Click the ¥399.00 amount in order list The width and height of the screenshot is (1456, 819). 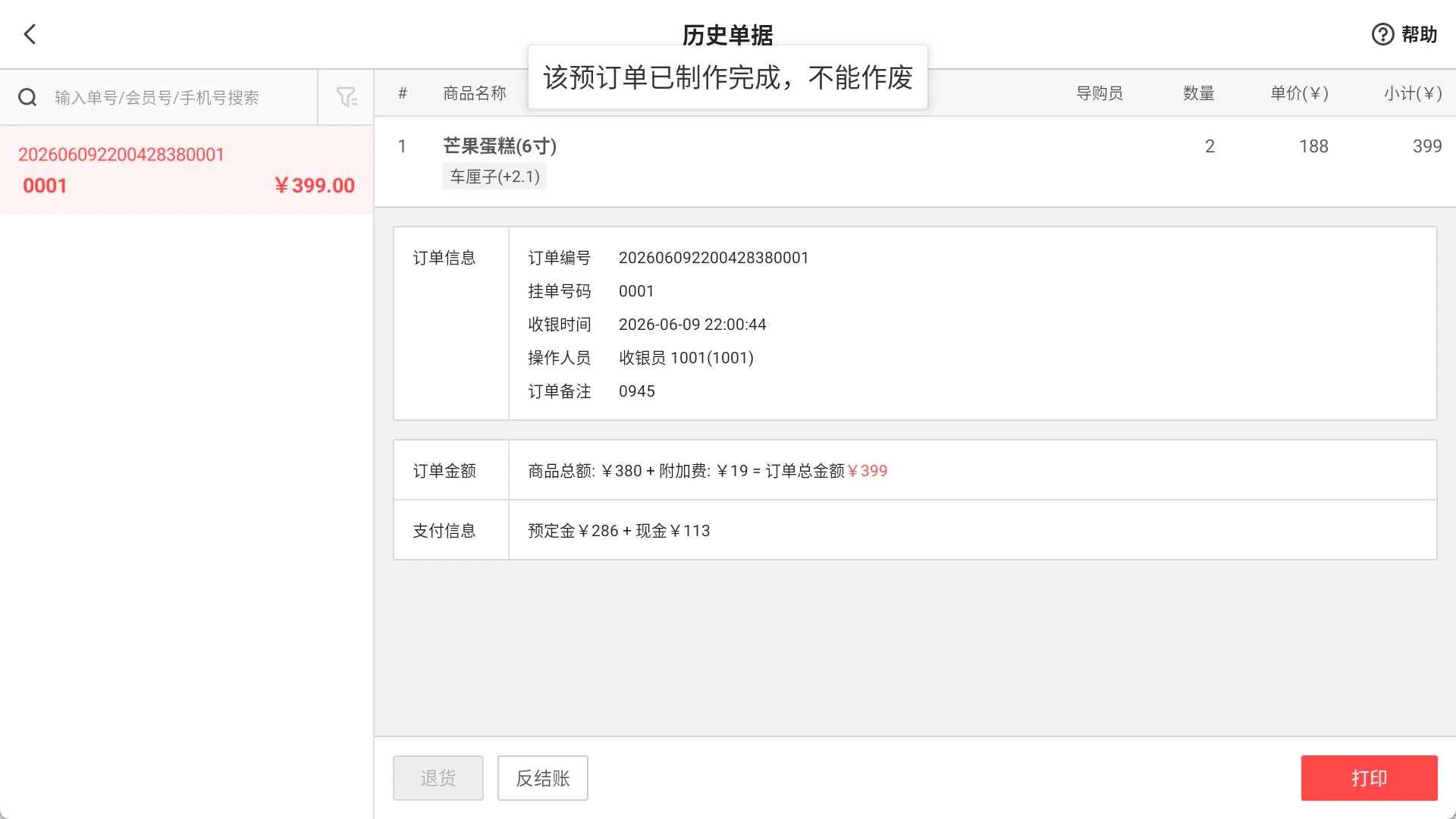[314, 186]
